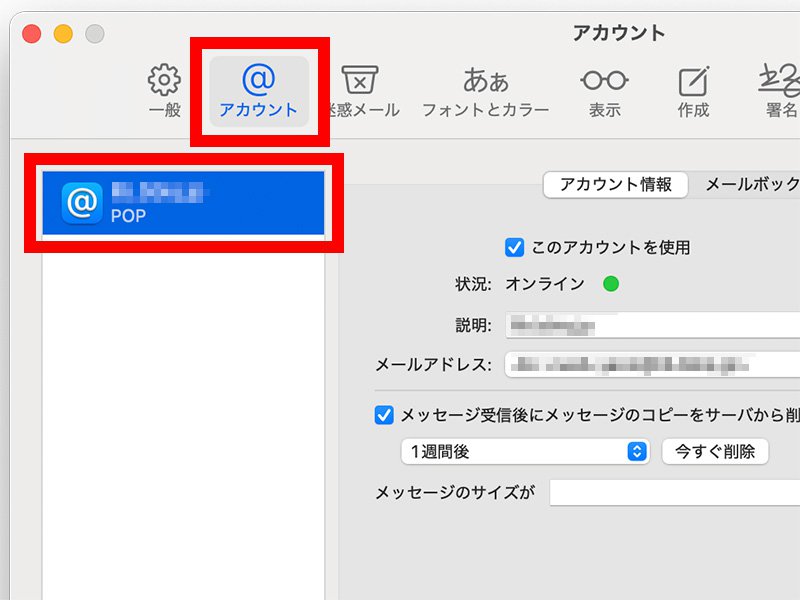
Task: Switch to アカウント情報 tab
Action: (616, 184)
